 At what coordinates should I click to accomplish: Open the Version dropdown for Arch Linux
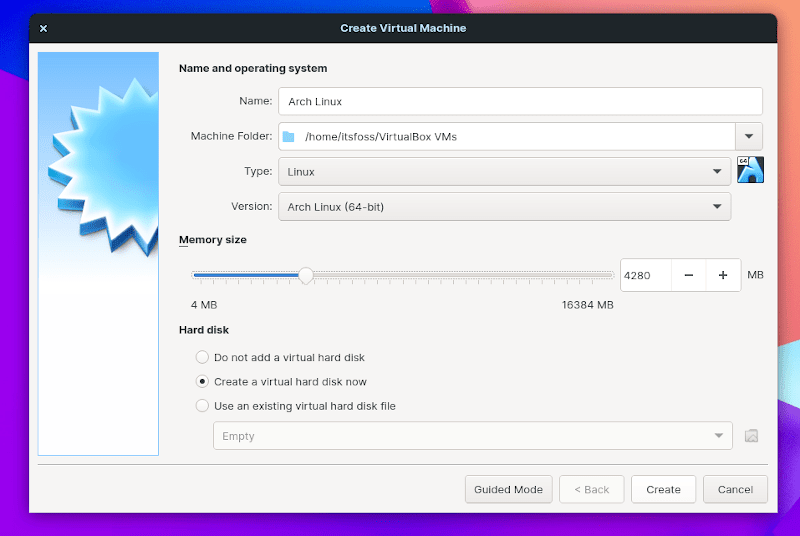(504, 207)
